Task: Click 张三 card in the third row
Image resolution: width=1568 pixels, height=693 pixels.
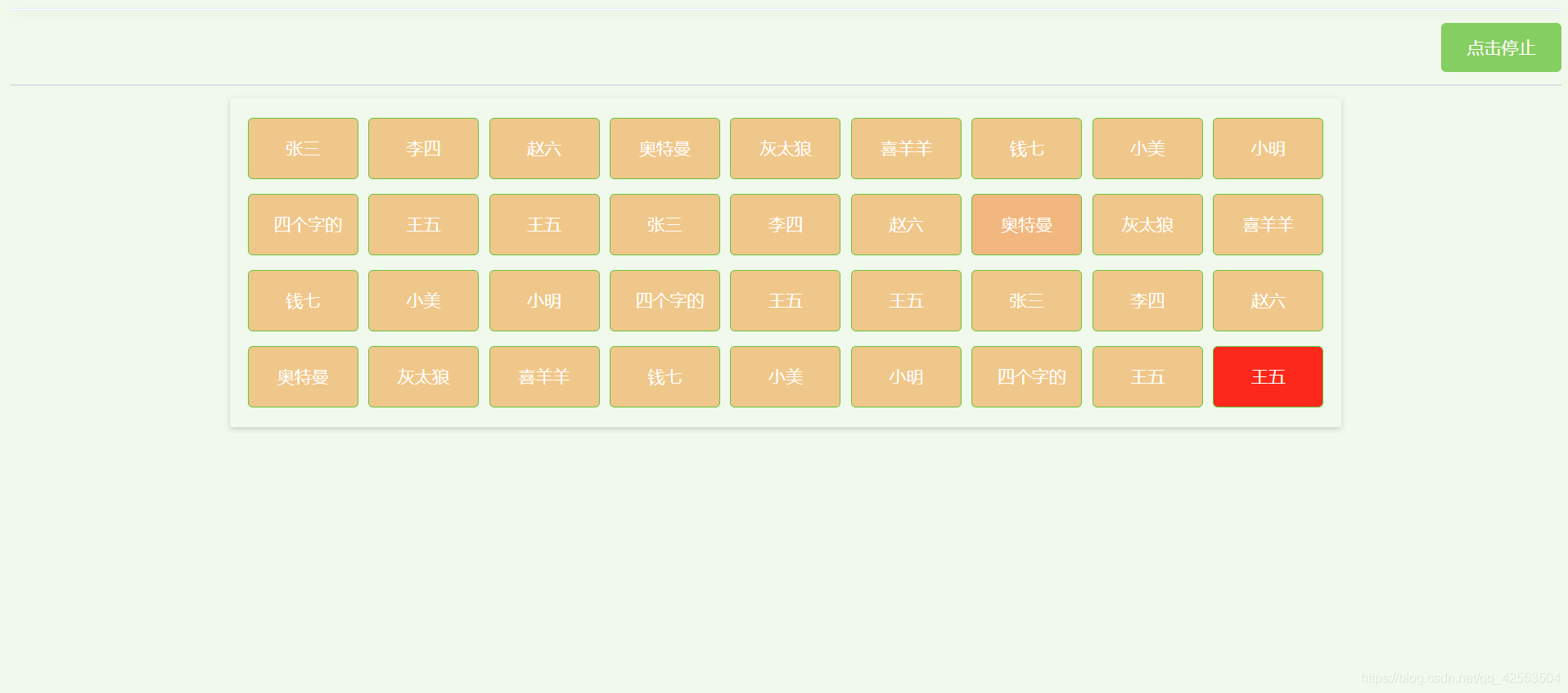Action: (1026, 300)
